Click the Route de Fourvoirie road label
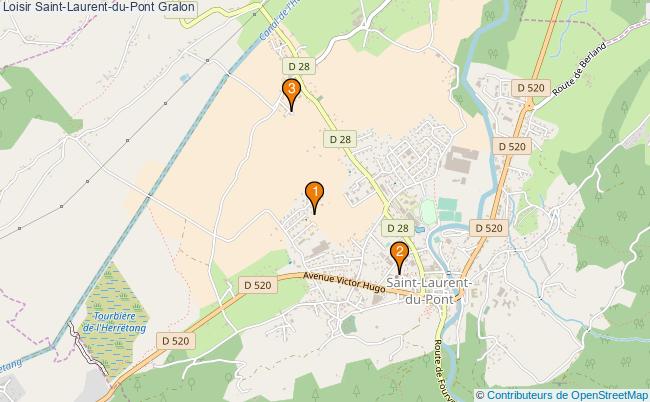 (x=439, y=370)
